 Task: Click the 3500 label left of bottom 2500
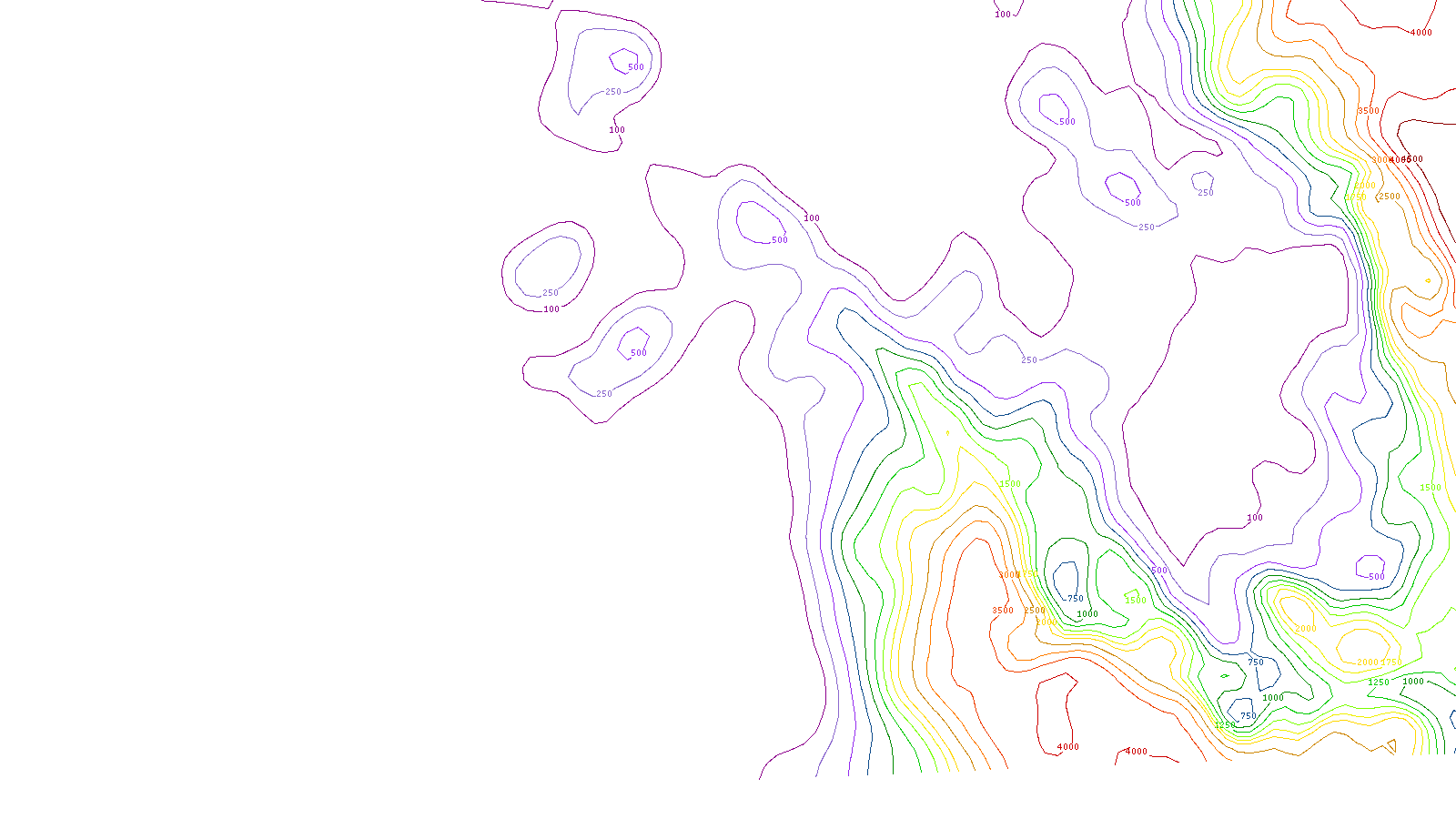pyautogui.click(x=1002, y=611)
